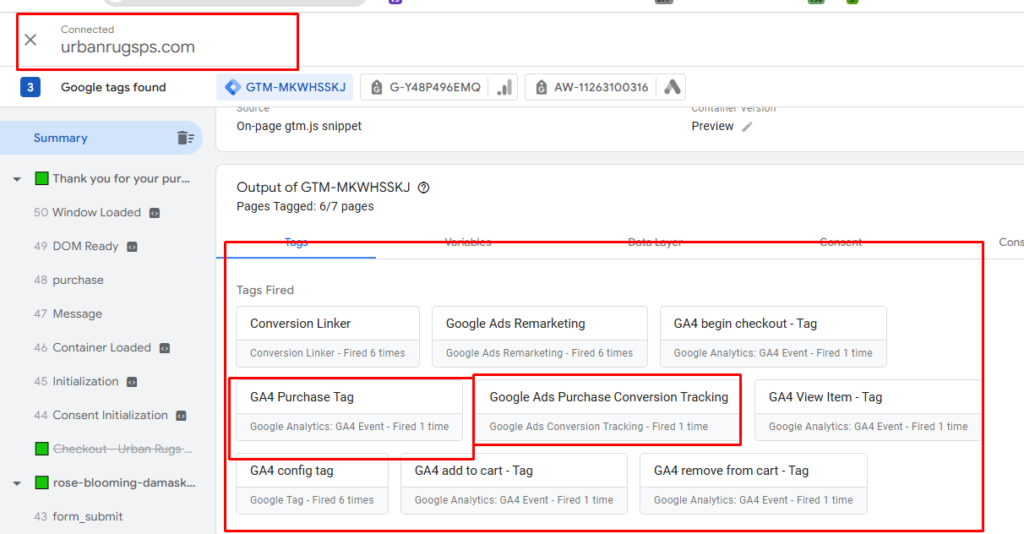Switch to the Consent tab
The height and width of the screenshot is (534, 1024).
tap(840, 242)
